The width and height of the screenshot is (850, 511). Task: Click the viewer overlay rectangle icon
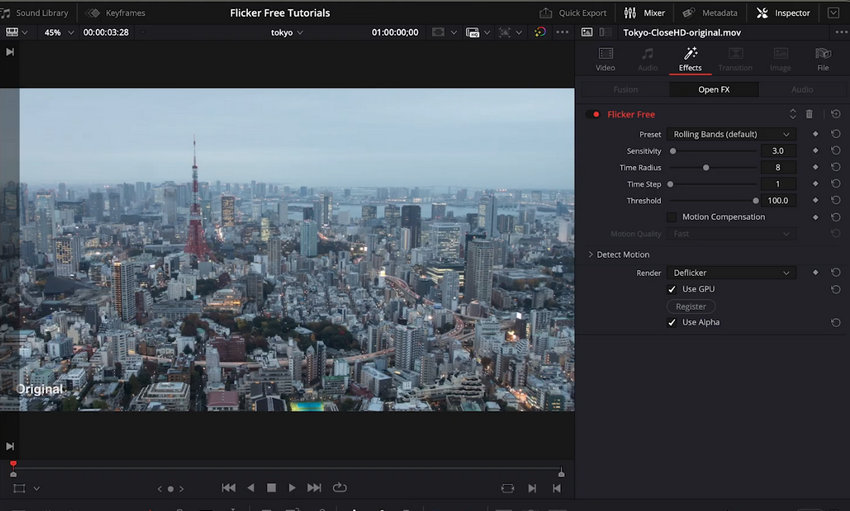point(438,33)
